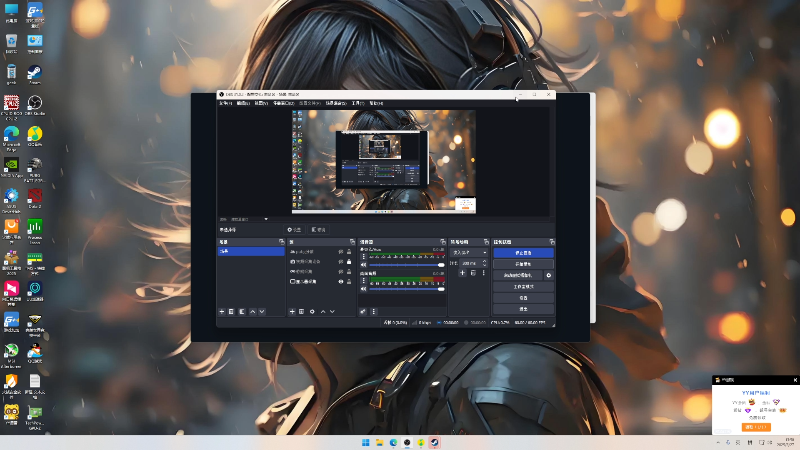Open Dota 2 desktop shortcut

pyautogui.click(x=35, y=198)
